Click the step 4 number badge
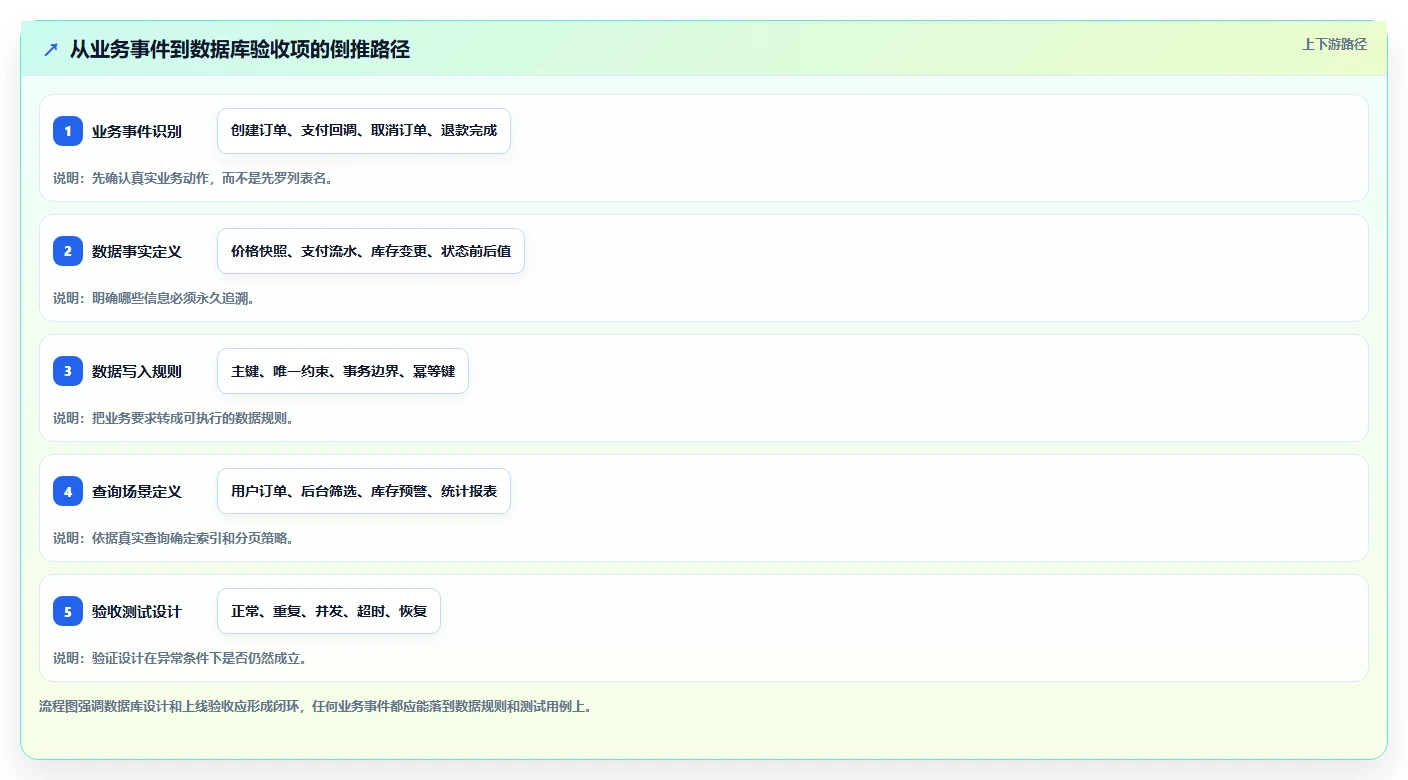 pos(68,491)
